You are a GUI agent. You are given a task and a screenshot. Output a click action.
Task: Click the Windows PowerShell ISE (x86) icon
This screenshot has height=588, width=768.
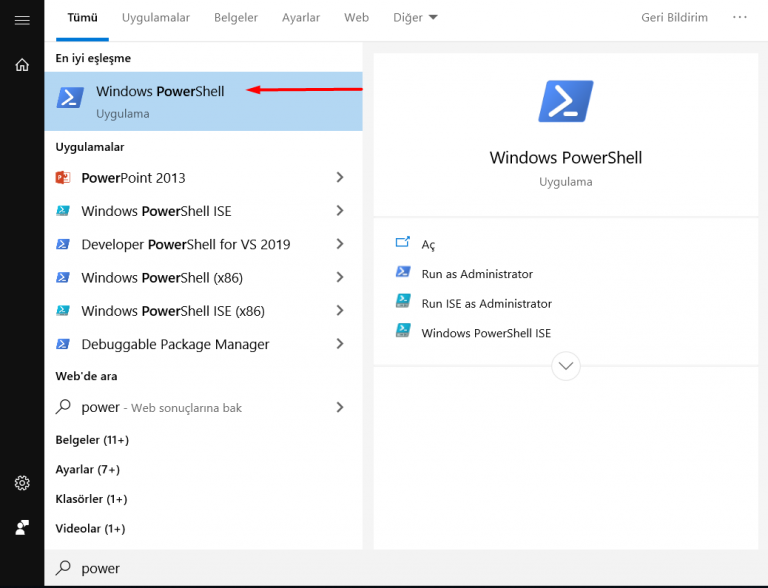[63, 311]
